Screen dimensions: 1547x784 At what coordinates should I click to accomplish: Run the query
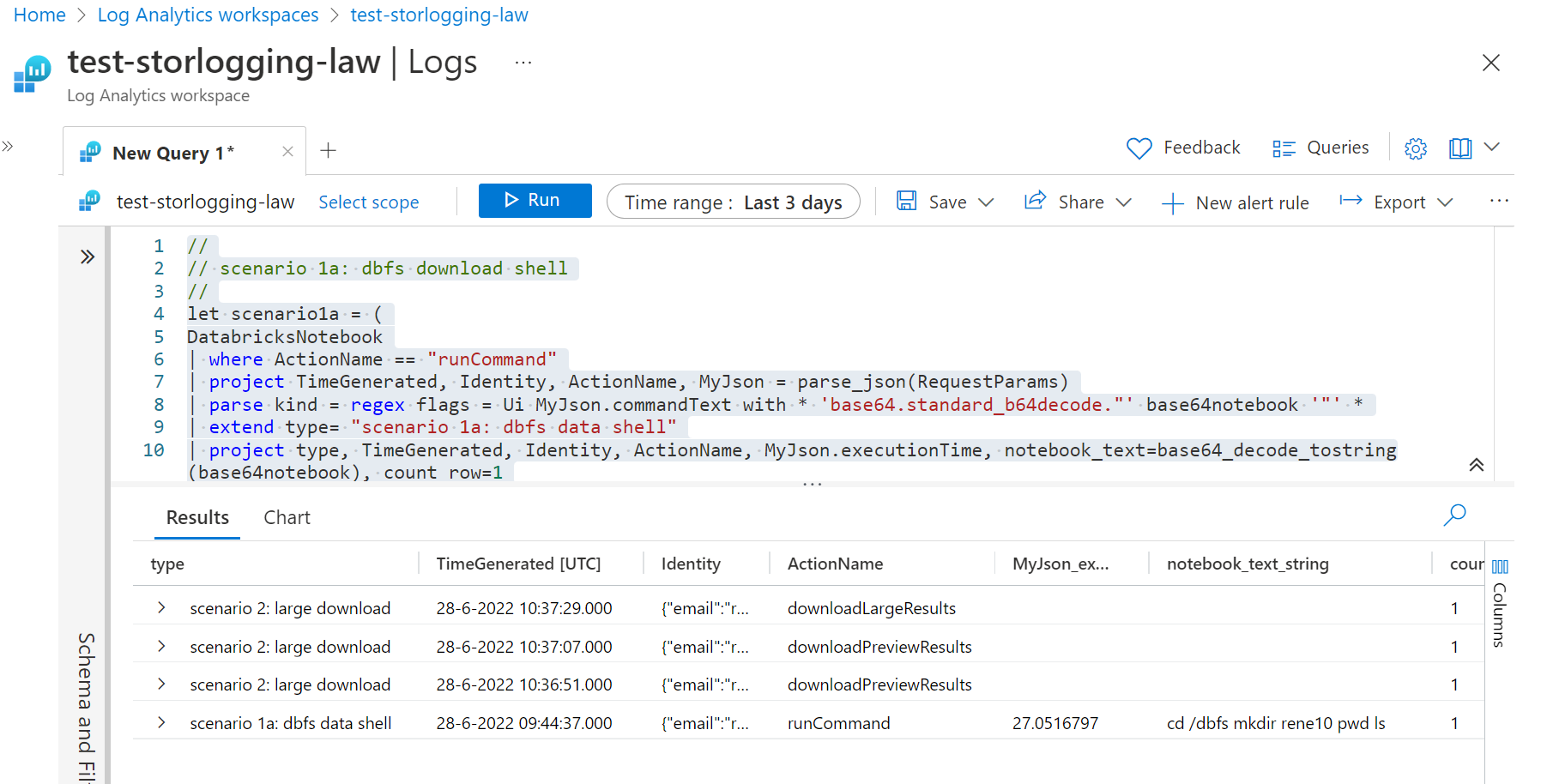[535, 201]
